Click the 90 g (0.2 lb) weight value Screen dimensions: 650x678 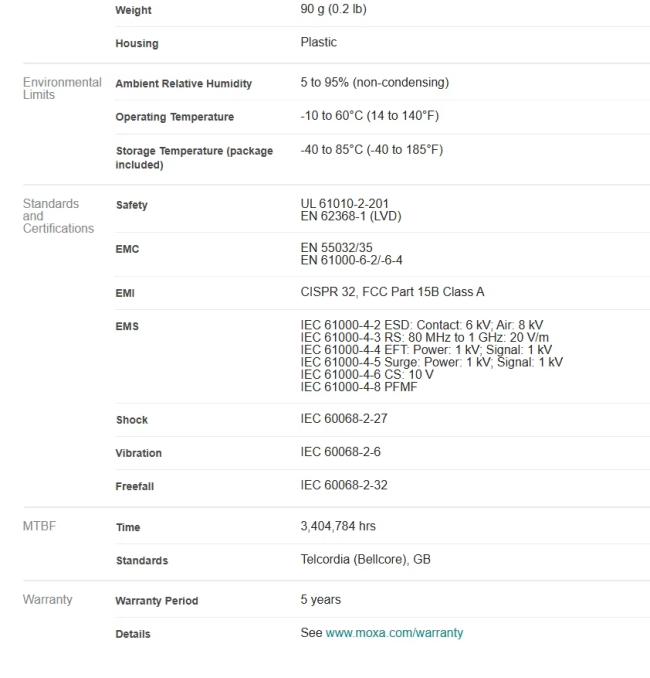point(336,10)
